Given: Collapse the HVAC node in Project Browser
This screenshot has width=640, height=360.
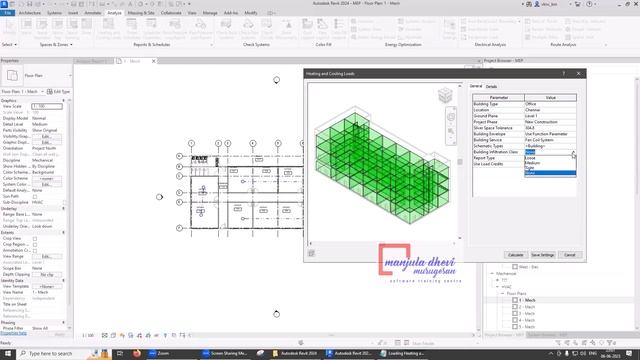Looking at the screenshot, I should pyautogui.click(x=498, y=287).
